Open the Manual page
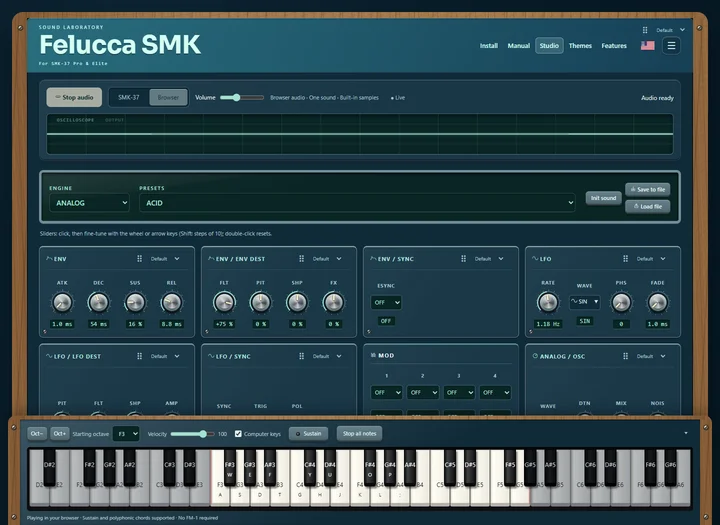The image size is (720, 525). pyautogui.click(x=518, y=45)
